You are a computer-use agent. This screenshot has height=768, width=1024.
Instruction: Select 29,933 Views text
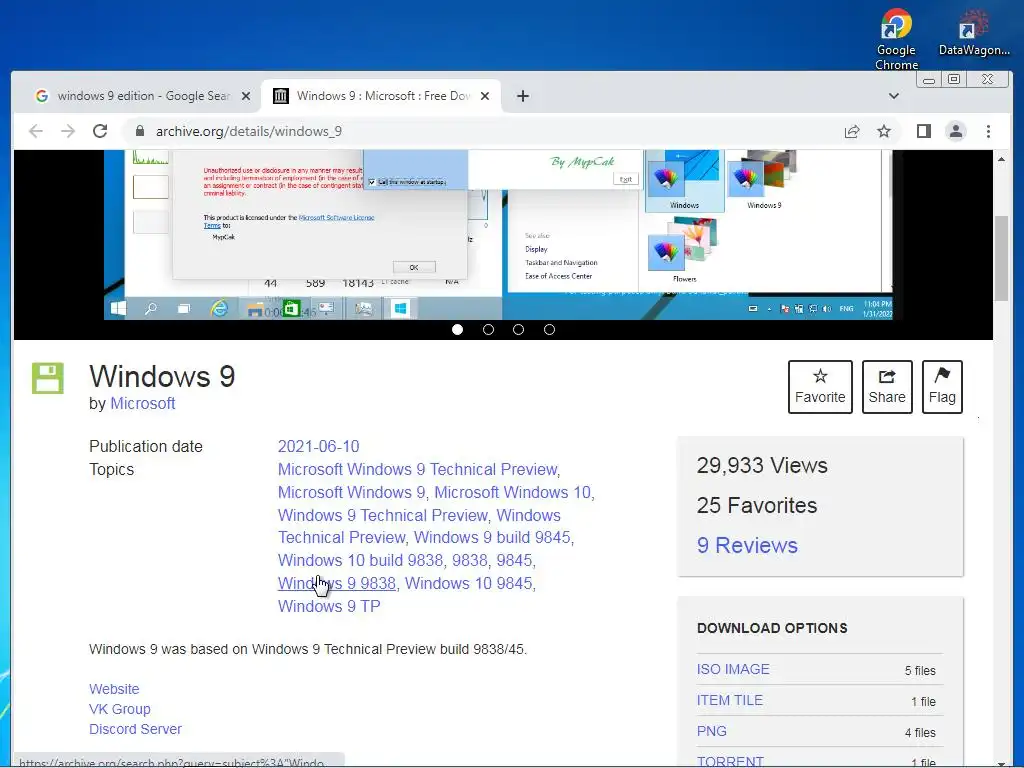(761, 466)
